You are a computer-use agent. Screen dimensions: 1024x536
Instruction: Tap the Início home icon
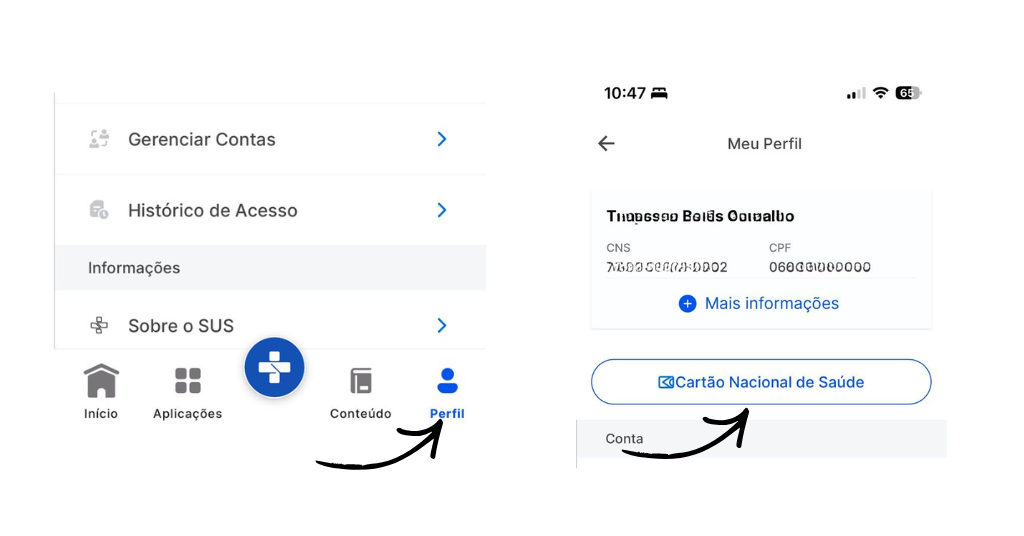coord(101,381)
